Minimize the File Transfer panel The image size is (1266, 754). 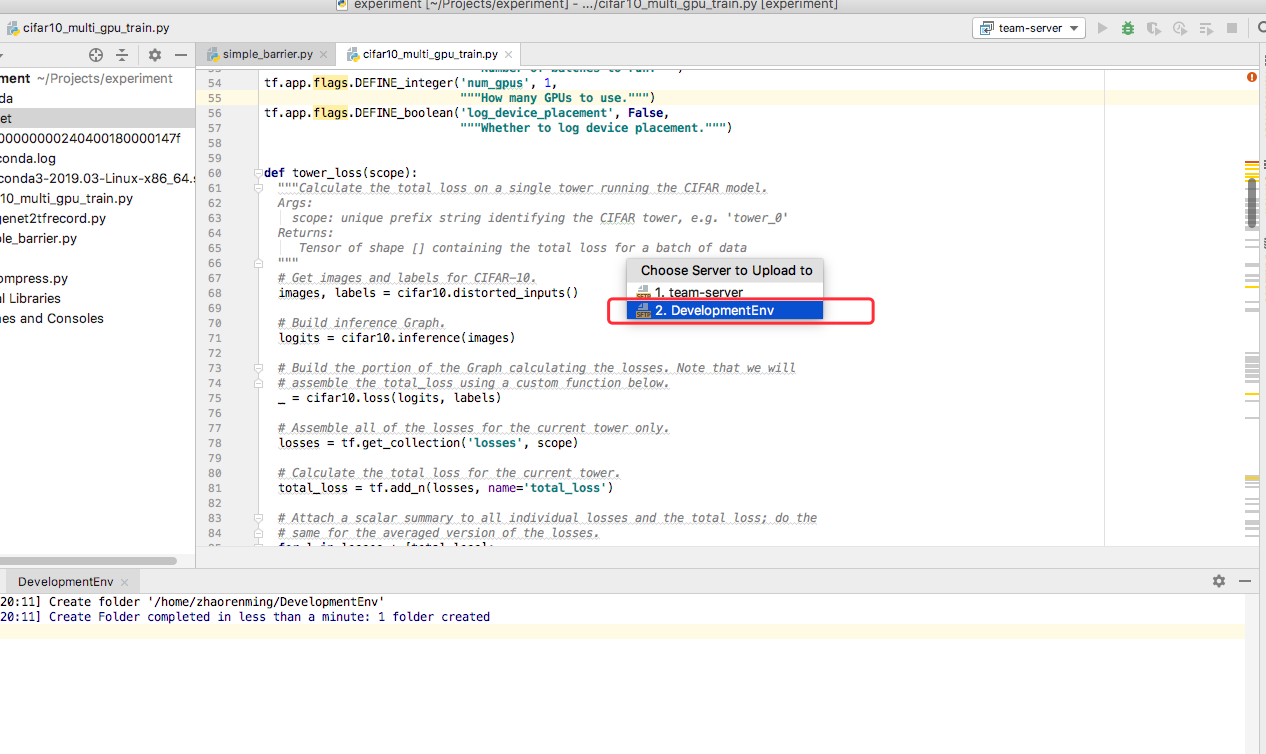pyautogui.click(x=1245, y=581)
